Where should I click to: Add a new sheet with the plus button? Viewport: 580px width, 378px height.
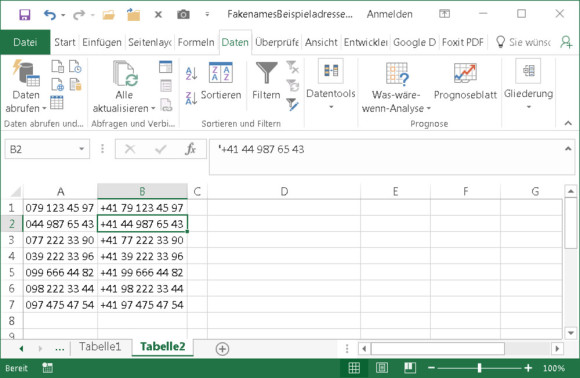tap(222, 349)
